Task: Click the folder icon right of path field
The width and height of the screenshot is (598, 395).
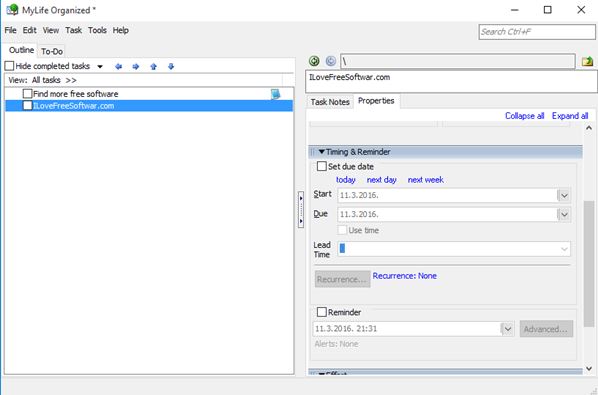Action: 587,61
